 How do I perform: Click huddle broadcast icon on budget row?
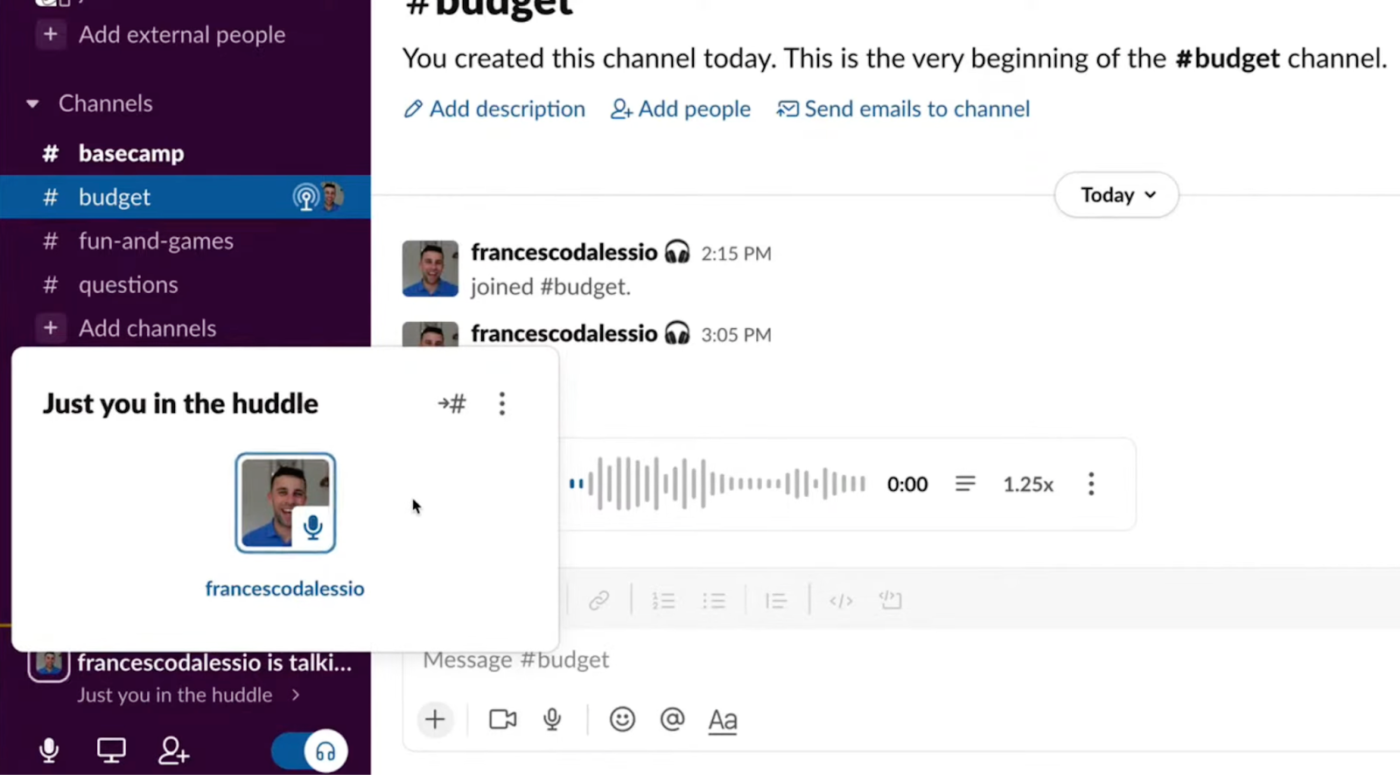click(306, 197)
